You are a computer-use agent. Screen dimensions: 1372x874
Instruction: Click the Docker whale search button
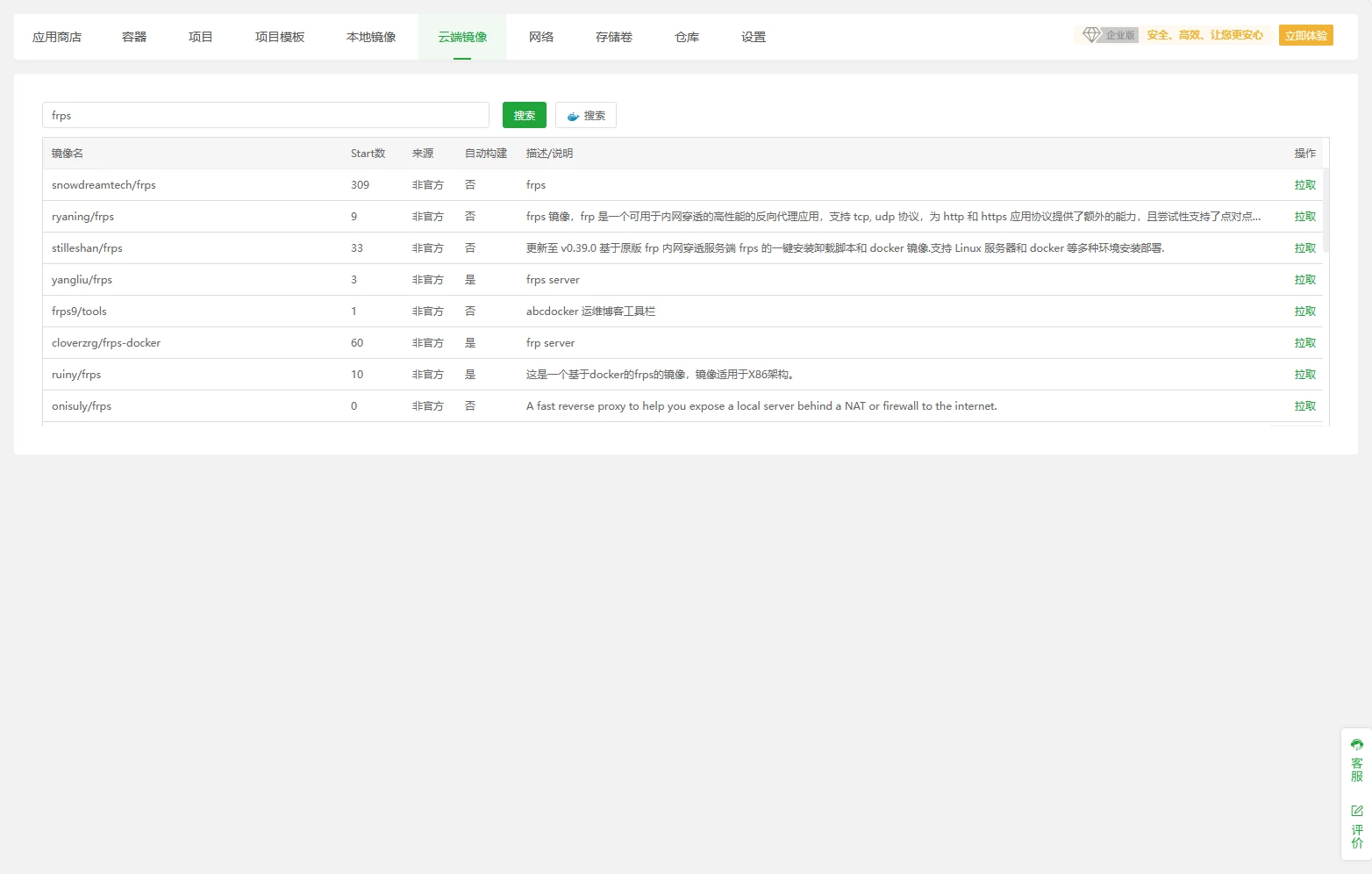pos(585,116)
